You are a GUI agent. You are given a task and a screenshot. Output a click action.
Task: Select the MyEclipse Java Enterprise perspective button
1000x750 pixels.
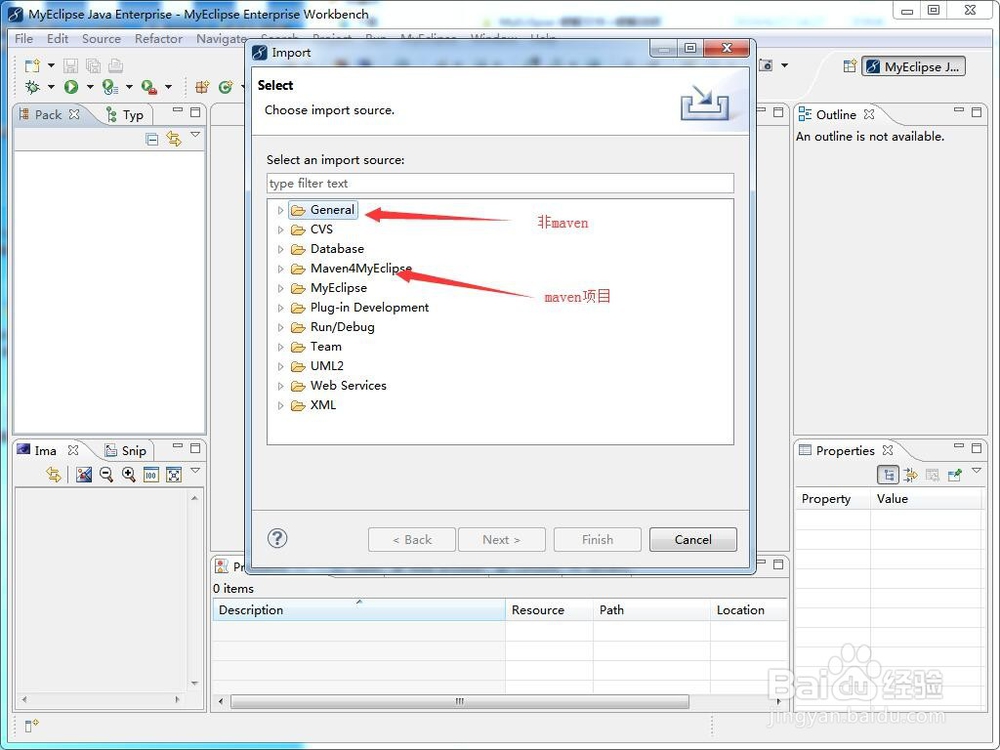(913, 66)
